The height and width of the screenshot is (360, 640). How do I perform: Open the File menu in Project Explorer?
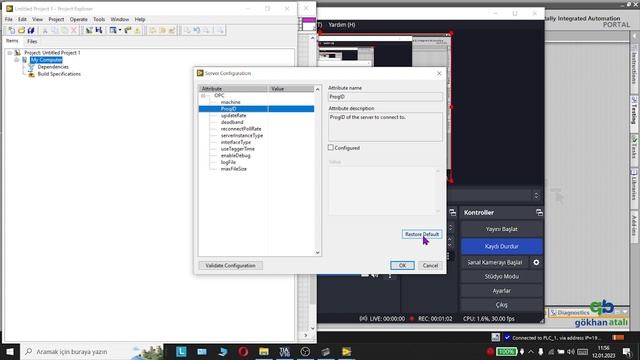[x=9, y=19]
